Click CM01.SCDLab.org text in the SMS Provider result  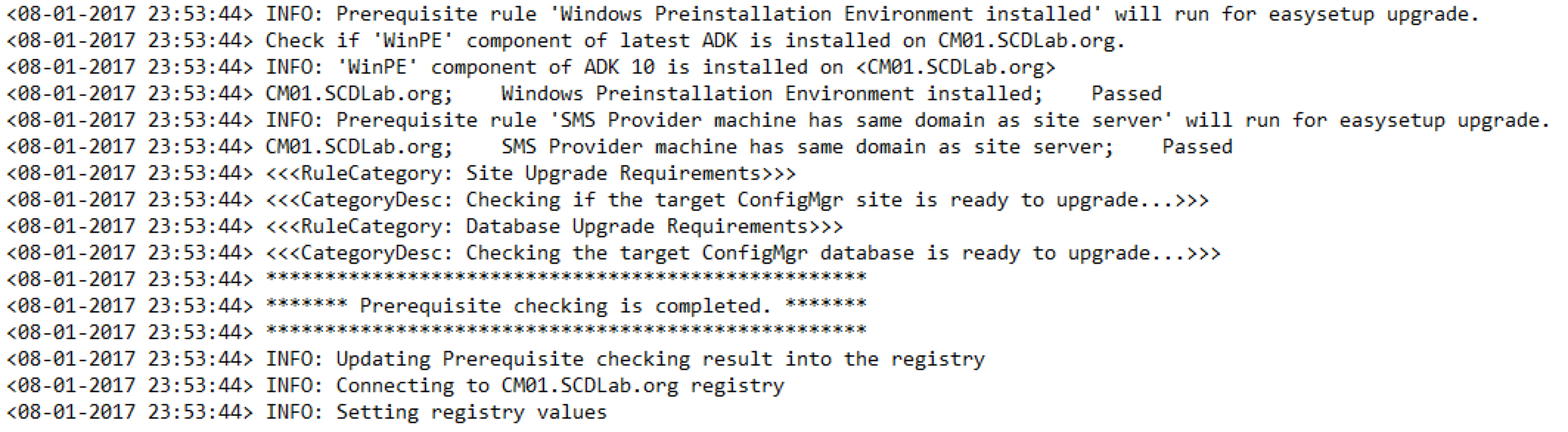(359, 147)
